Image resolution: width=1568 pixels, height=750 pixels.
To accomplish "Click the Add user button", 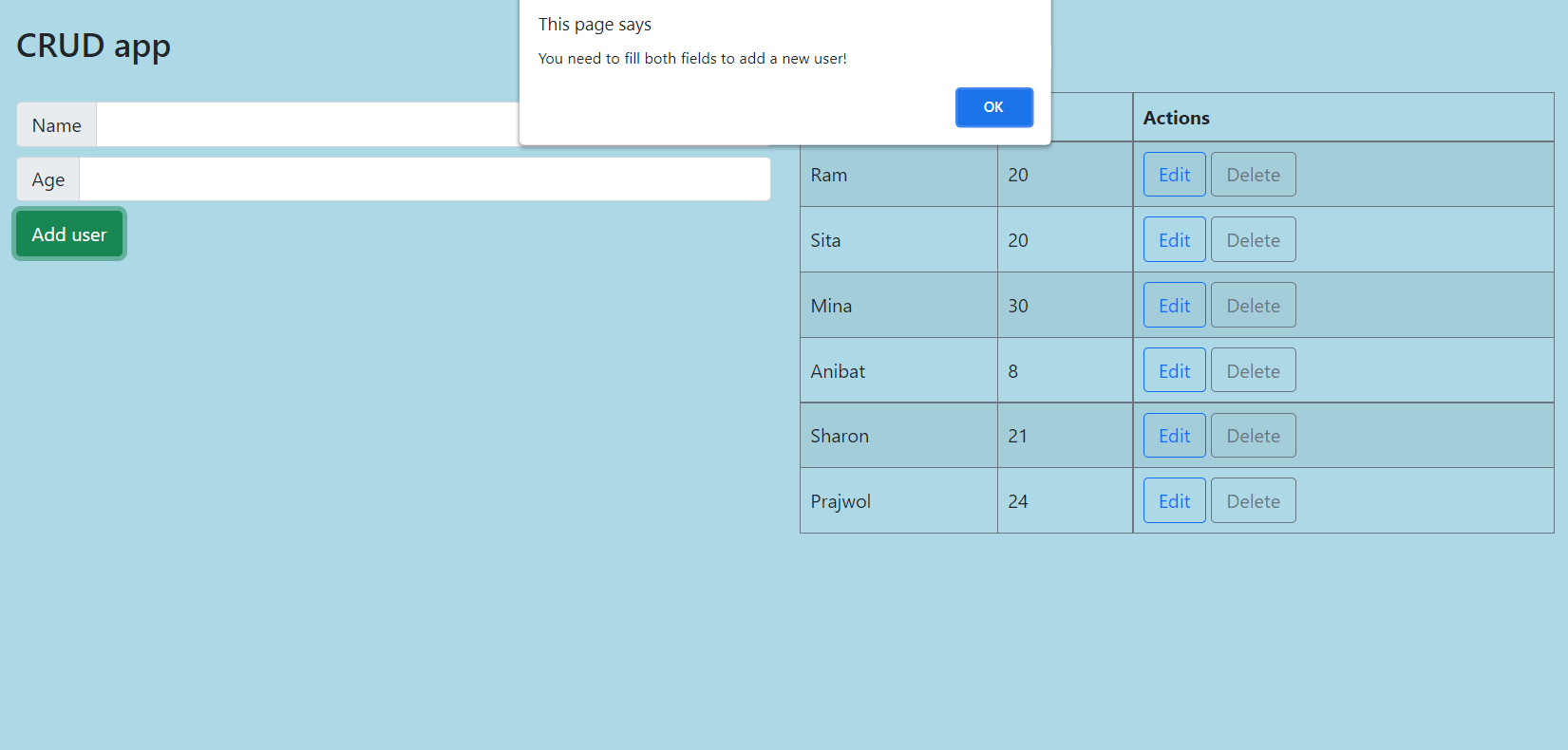I will (68, 234).
